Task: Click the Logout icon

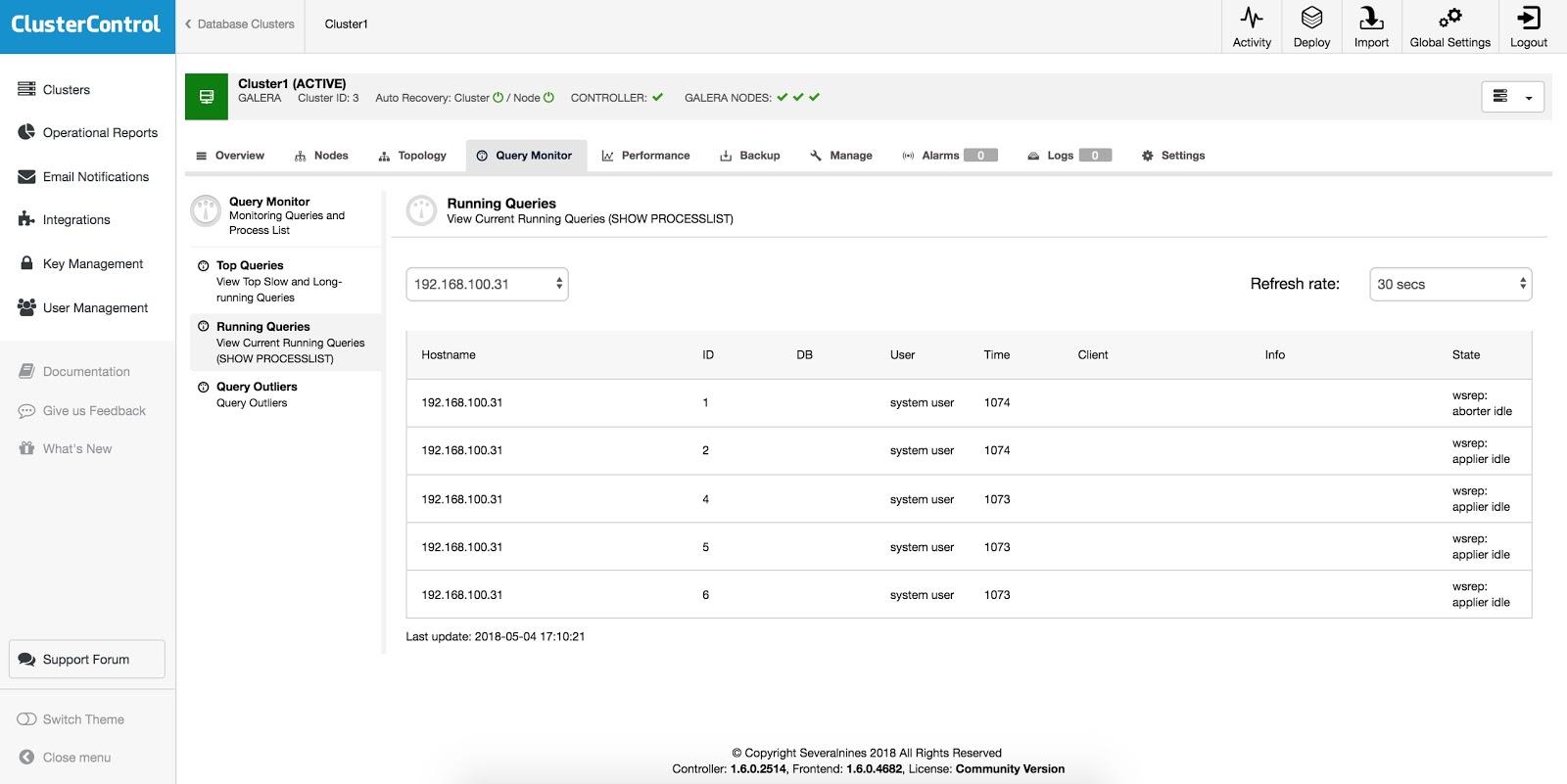Action: pyautogui.click(x=1528, y=17)
